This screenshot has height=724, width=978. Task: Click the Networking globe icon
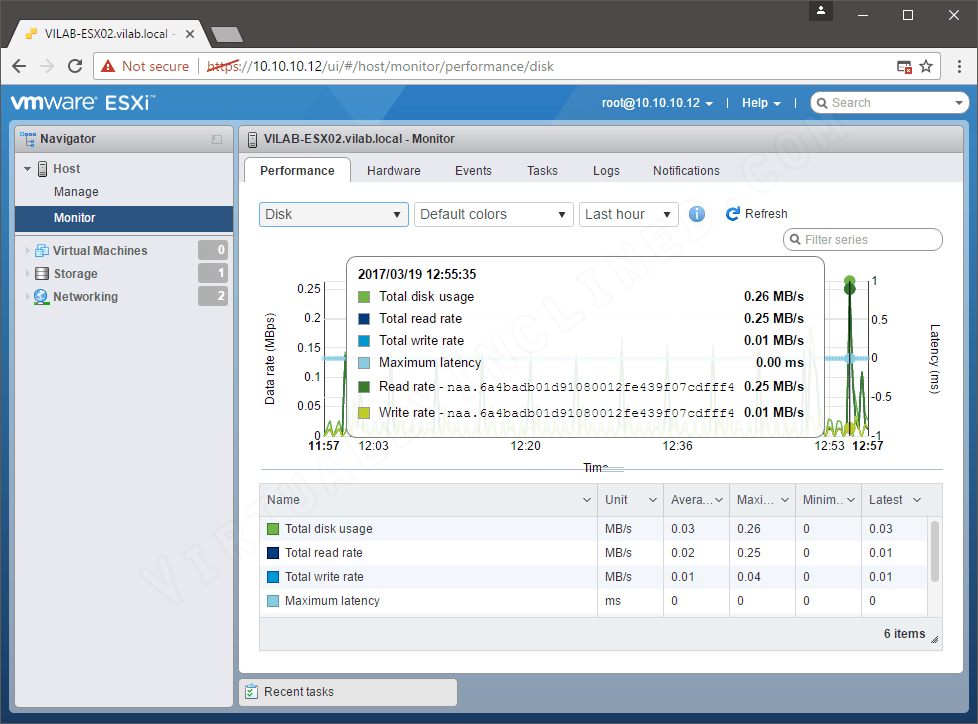click(41, 297)
